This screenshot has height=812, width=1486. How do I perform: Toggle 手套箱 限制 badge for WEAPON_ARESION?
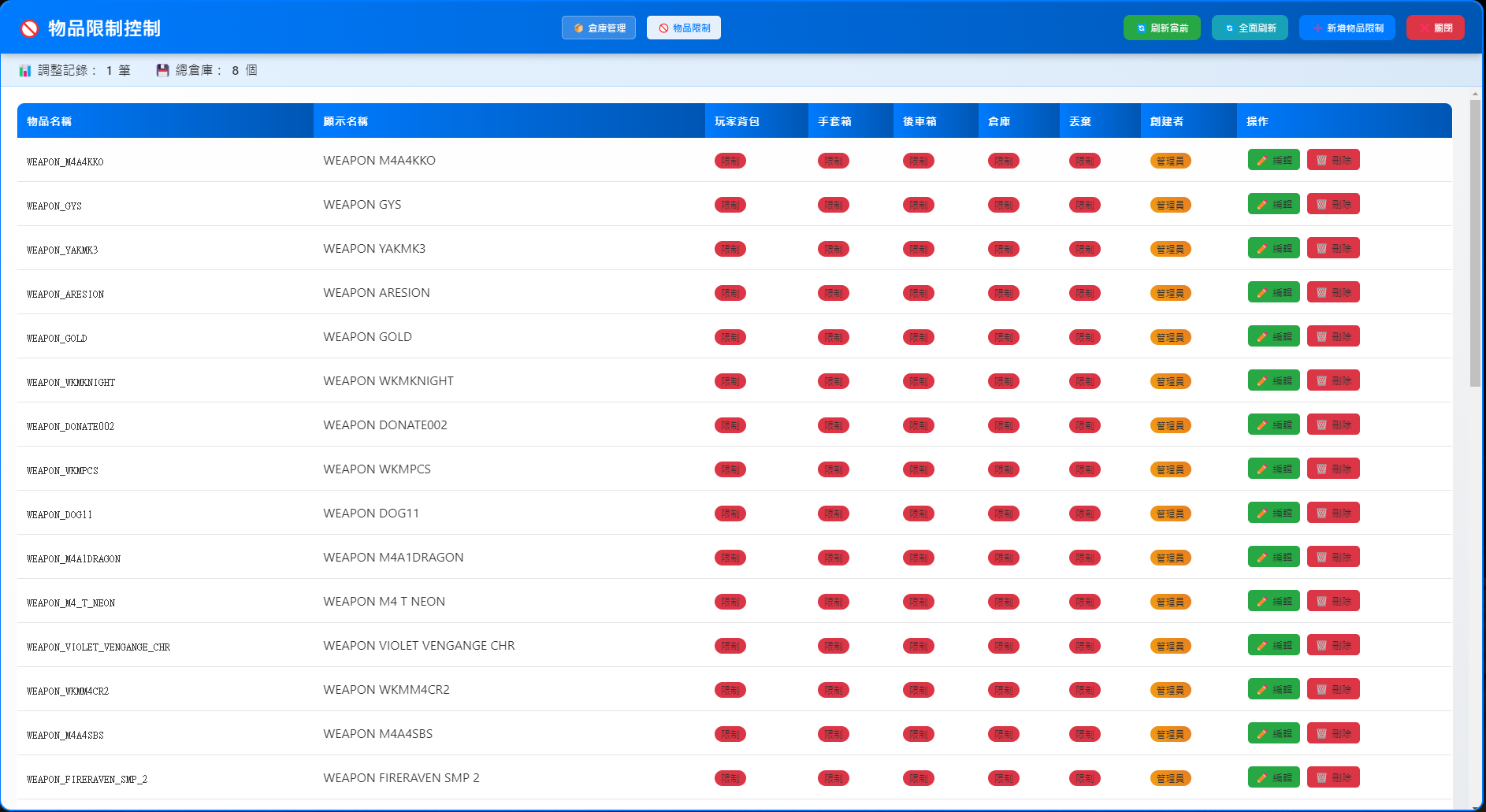[x=834, y=293]
